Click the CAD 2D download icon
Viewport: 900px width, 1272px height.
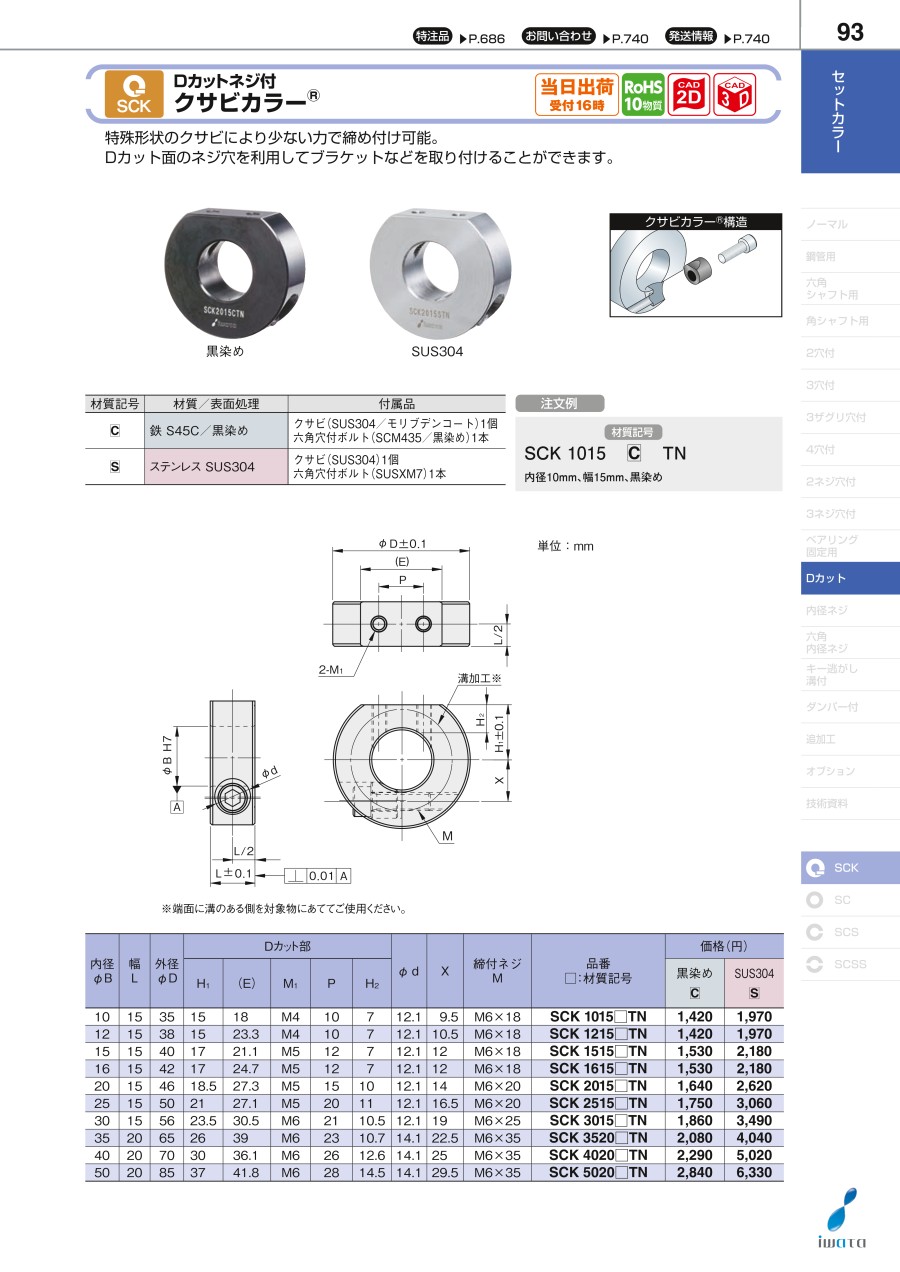coord(688,95)
